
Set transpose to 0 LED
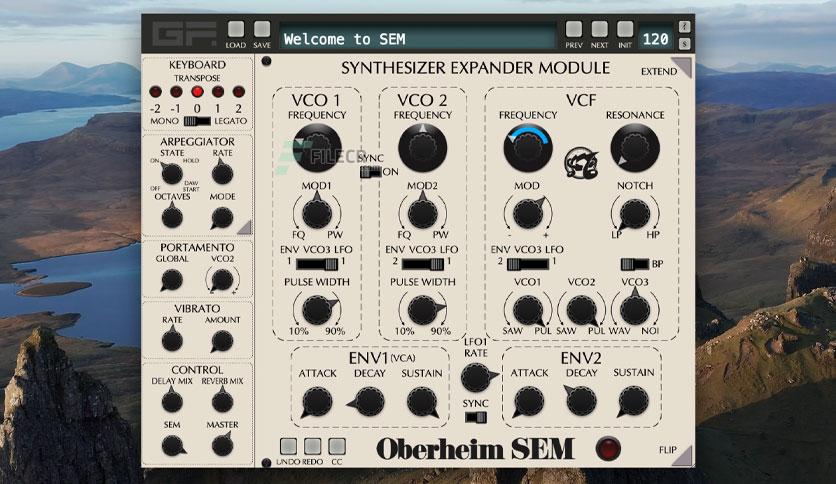197,92
